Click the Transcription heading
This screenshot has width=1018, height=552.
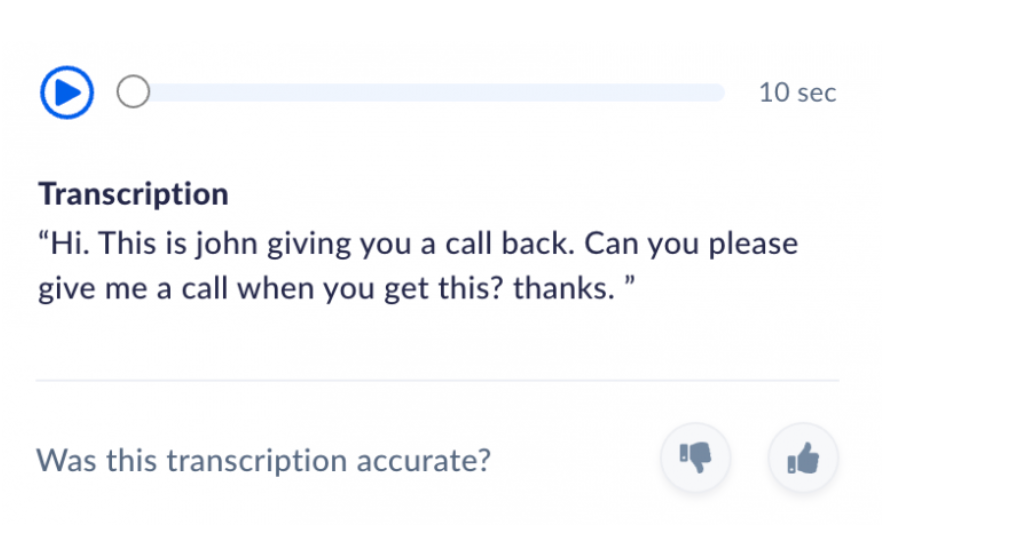(x=133, y=194)
